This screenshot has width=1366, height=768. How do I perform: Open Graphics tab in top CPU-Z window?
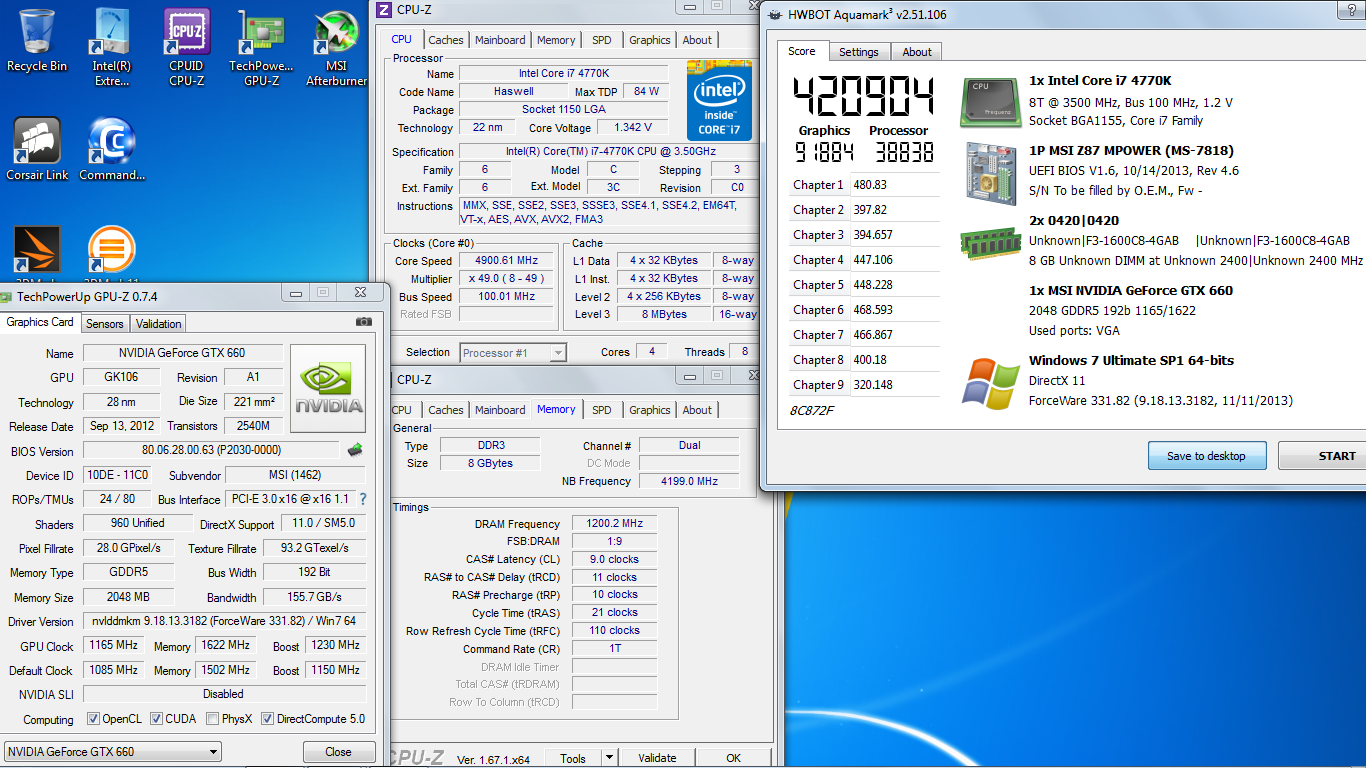click(x=650, y=40)
